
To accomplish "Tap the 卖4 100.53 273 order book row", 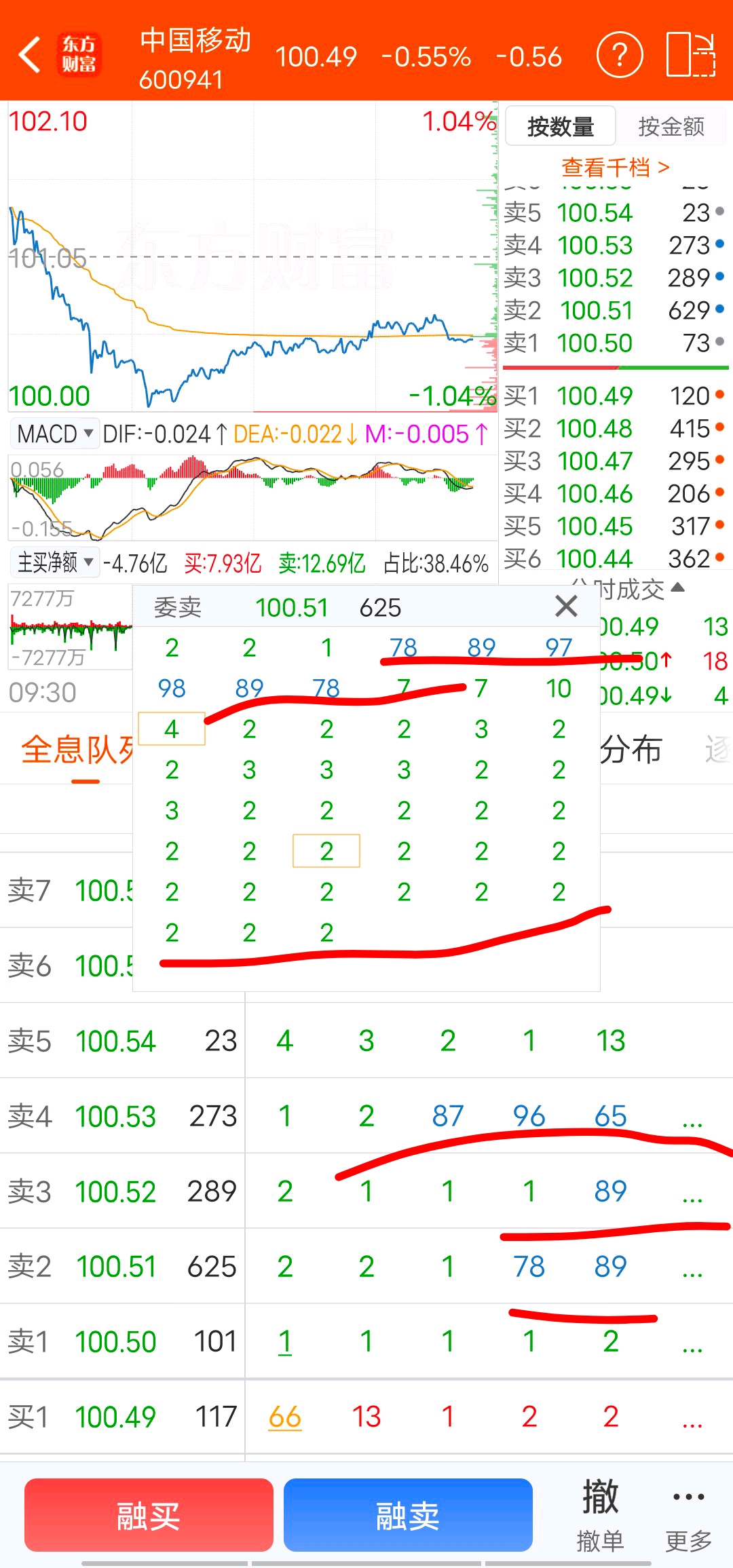I will pos(615,245).
